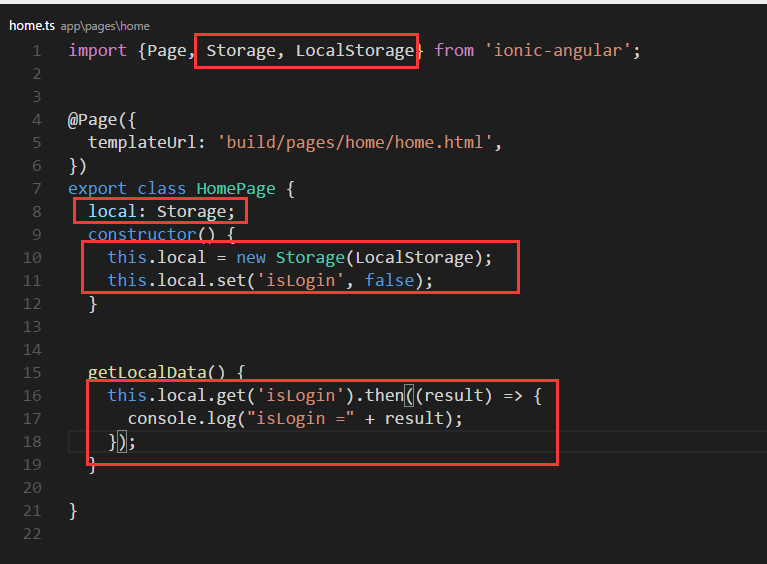Click the 'constructor' keyword on line 9
Viewport: 767px width, 564px height.
[142, 234]
